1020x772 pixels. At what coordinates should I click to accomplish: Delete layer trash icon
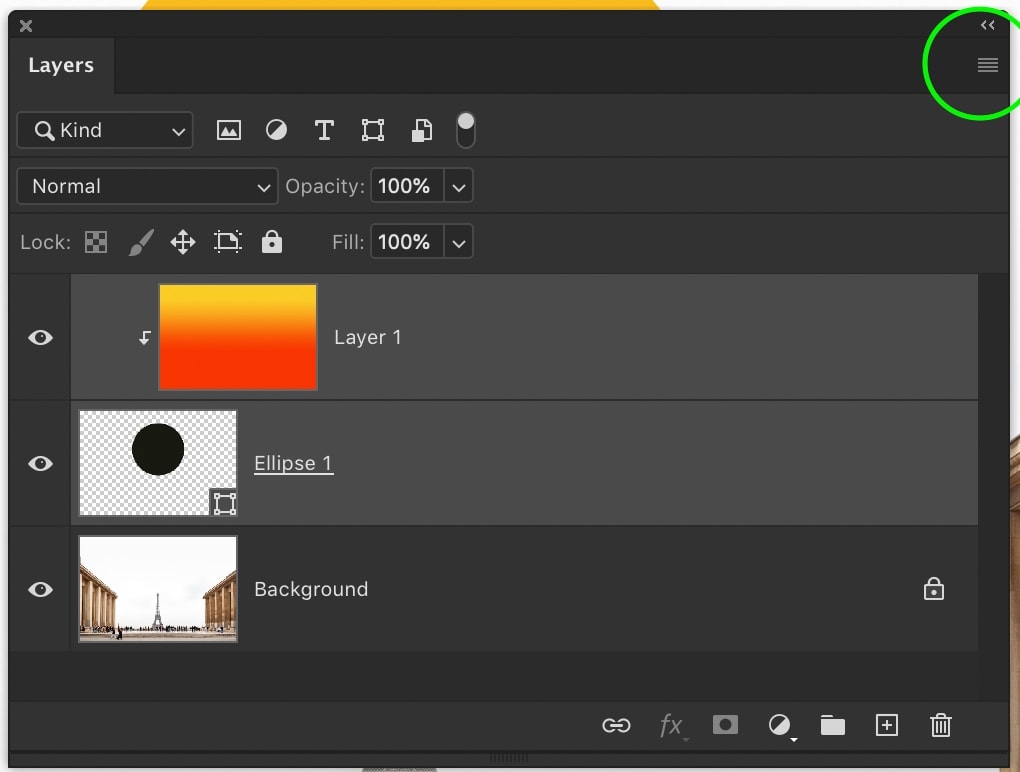941,725
